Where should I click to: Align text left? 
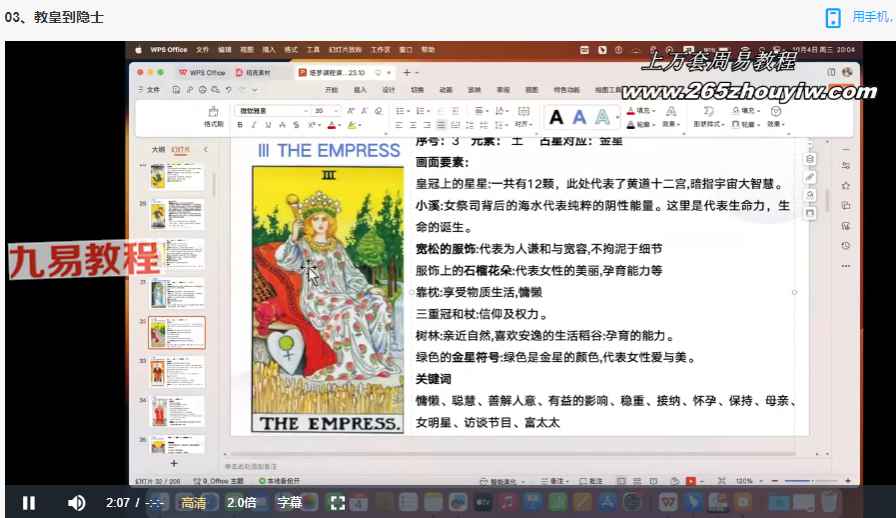(x=399, y=125)
